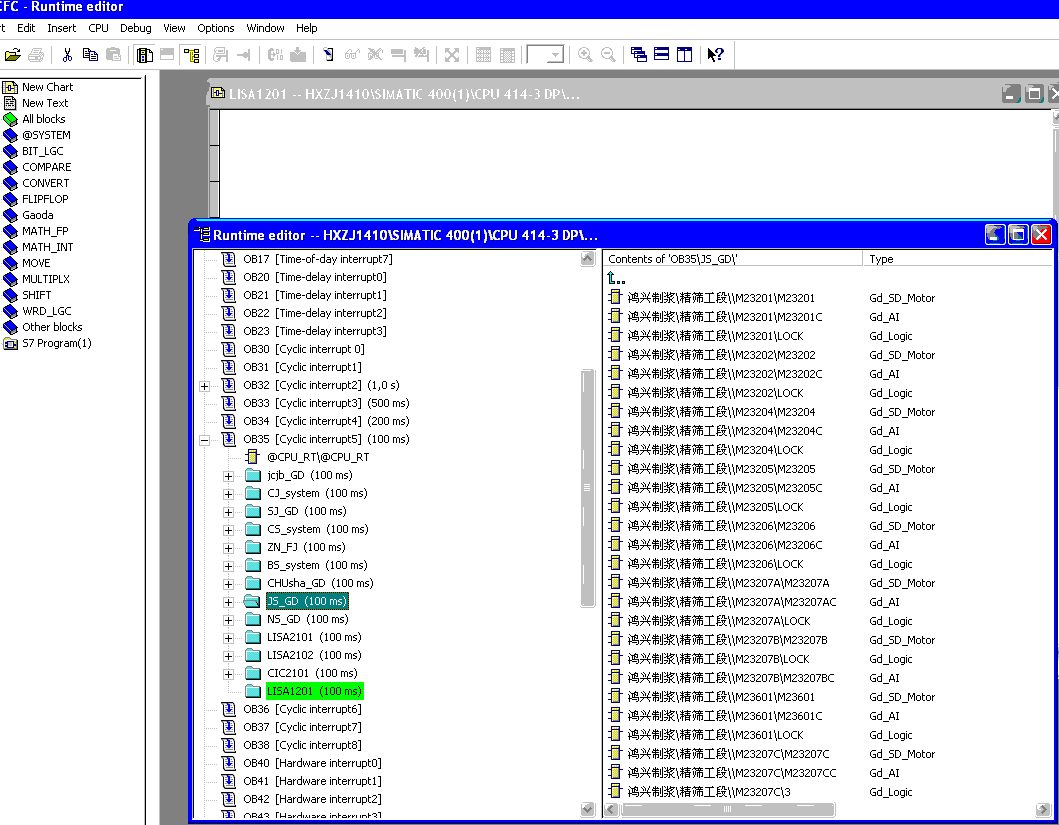The width and height of the screenshot is (1059, 825).
Task: Select New Text in block catalog
Action: tap(45, 103)
